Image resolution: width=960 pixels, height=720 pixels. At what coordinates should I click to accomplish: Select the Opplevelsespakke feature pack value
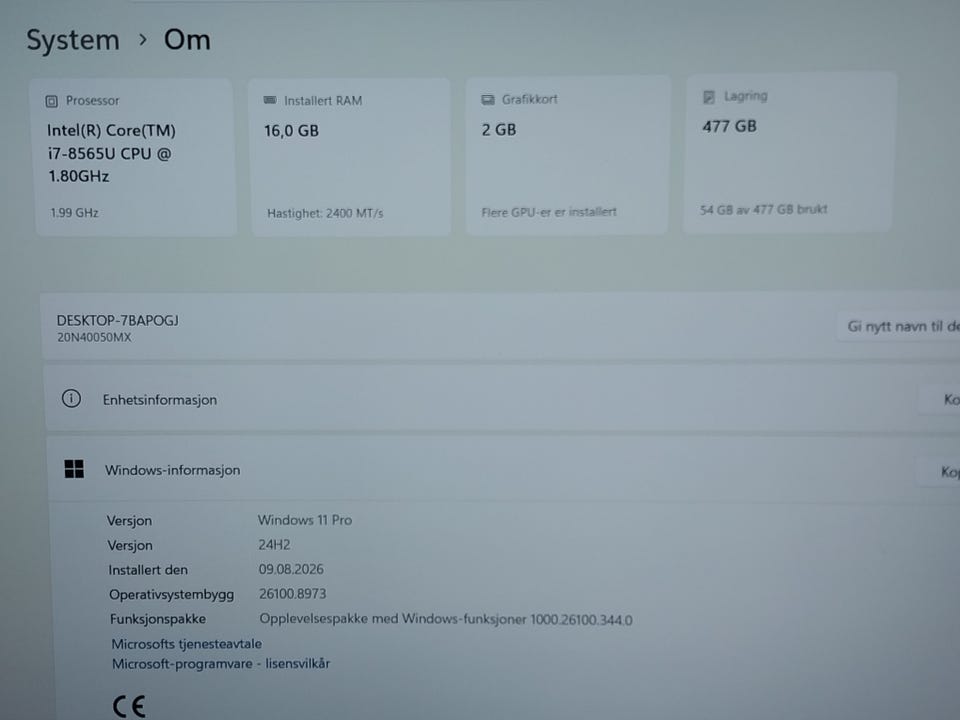446,619
